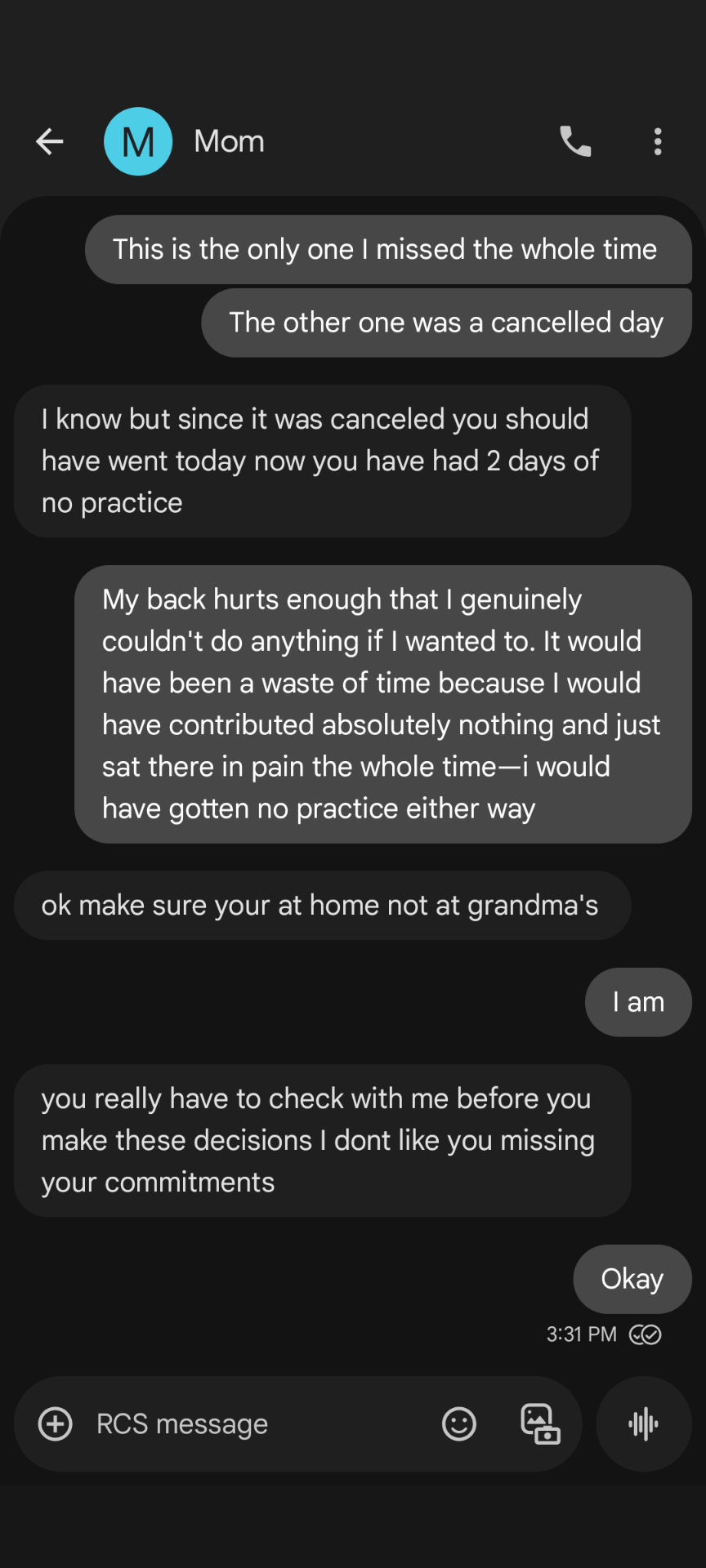Image resolution: width=706 pixels, height=1568 pixels.
Task: Open the three-dot overflow menu
Action: (658, 141)
